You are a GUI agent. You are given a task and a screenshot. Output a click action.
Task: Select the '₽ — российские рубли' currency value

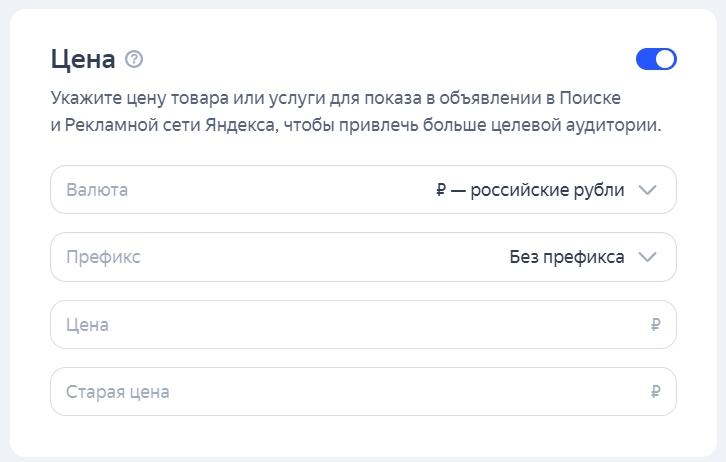click(530, 190)
